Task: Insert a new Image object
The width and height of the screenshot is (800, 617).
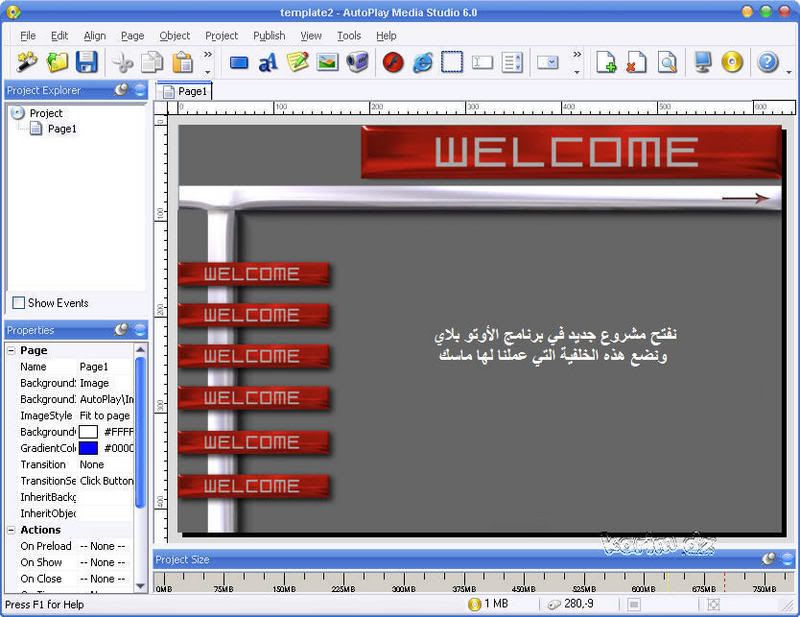Action: 328,63
